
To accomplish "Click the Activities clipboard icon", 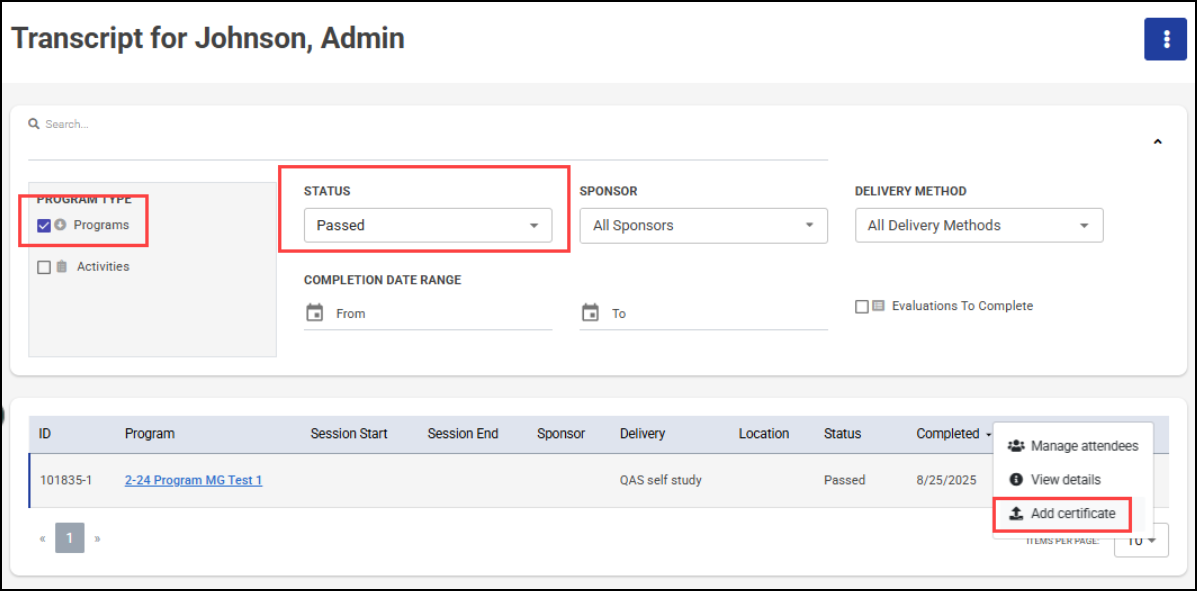I will (62, 267).
